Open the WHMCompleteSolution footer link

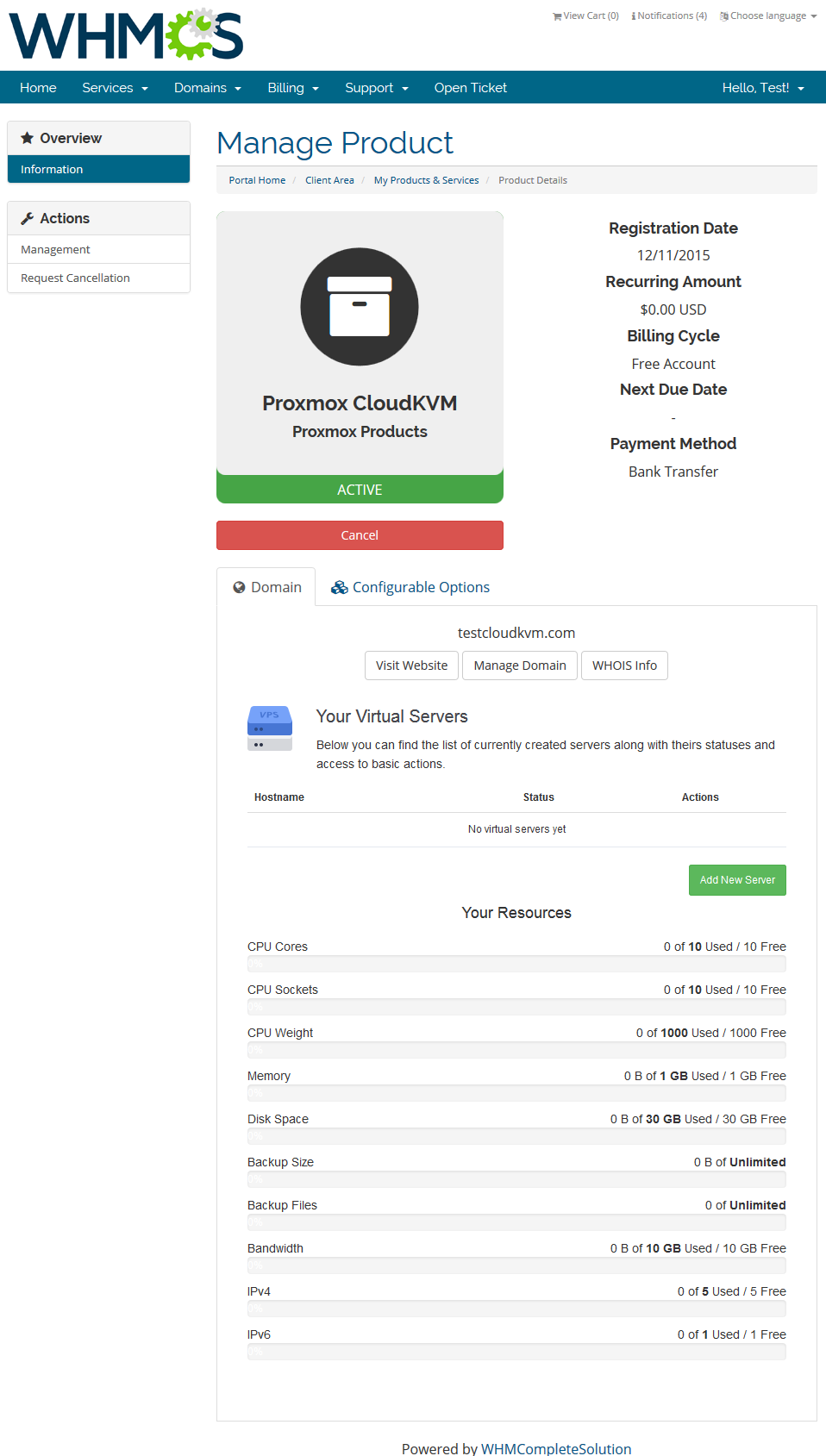[556, 1448]
